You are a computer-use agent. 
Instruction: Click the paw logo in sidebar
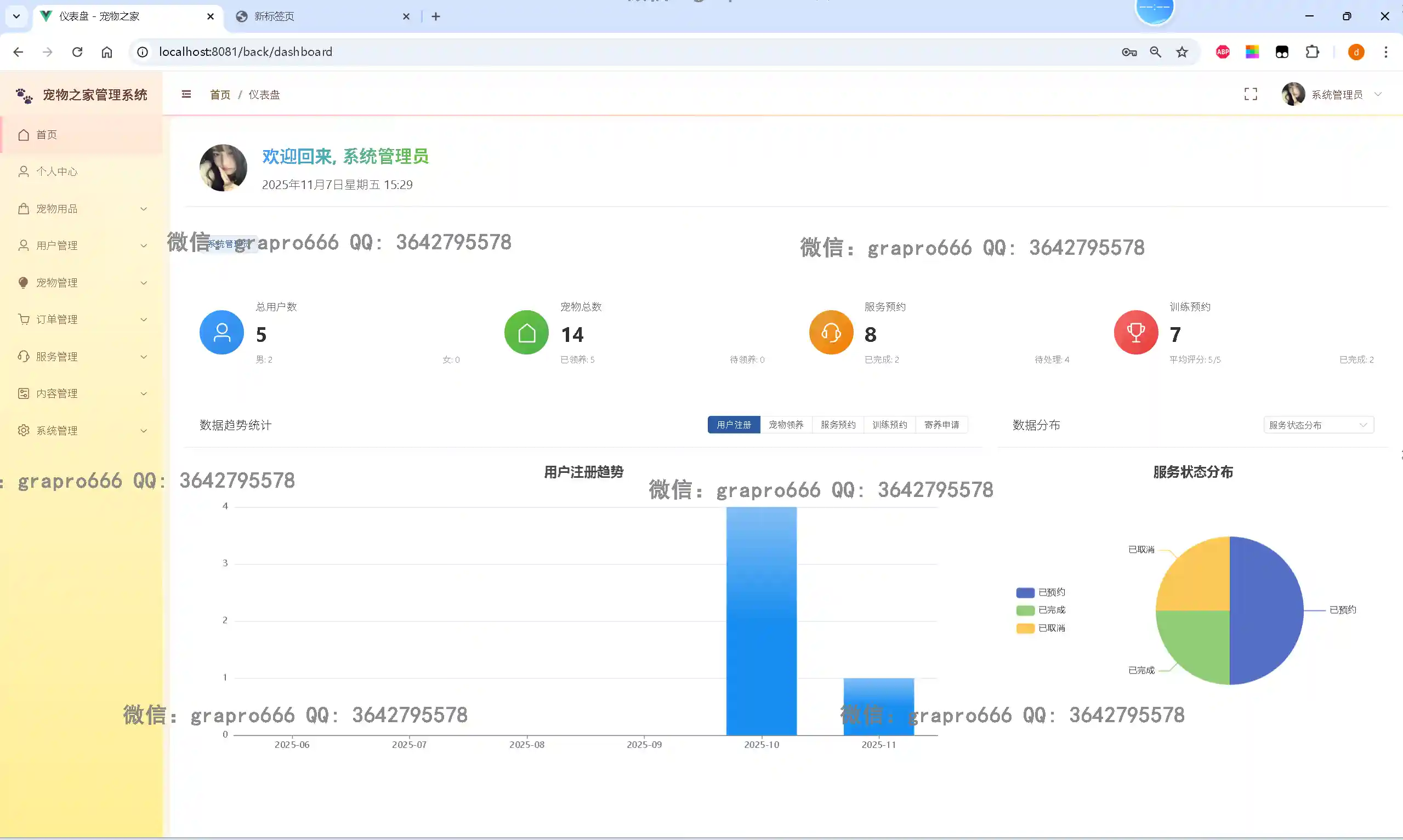click(x=24, y=96)
